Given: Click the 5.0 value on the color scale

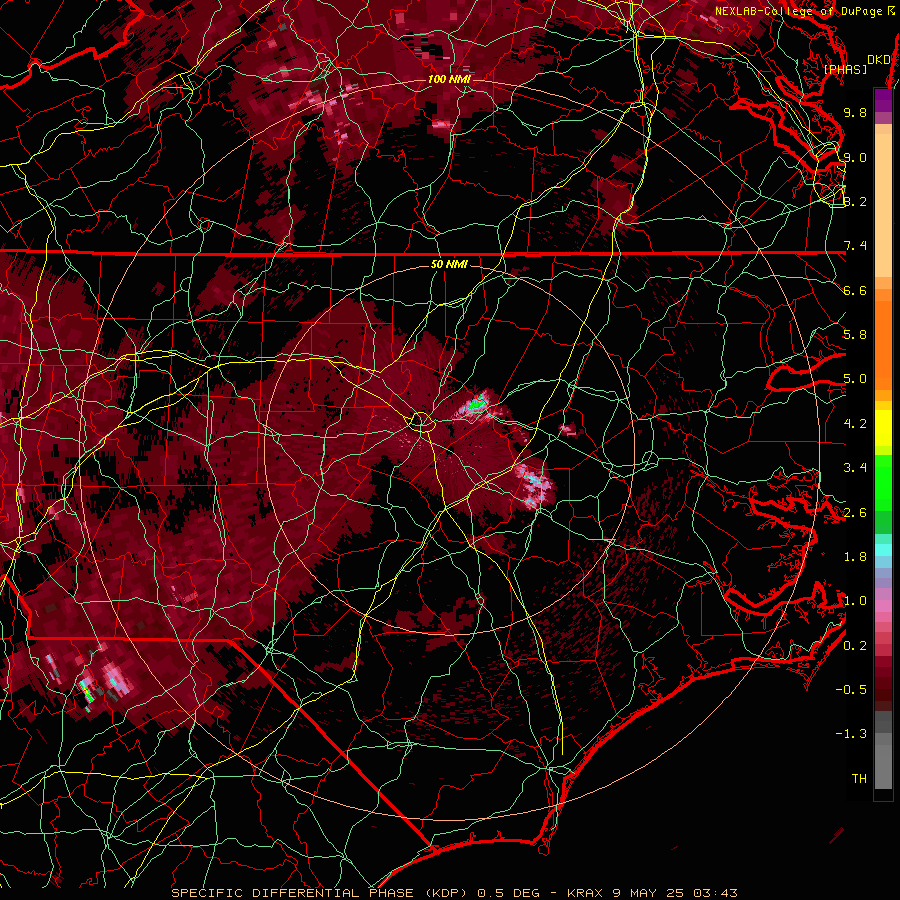Looking at the screenshot, I should [855, 379].
